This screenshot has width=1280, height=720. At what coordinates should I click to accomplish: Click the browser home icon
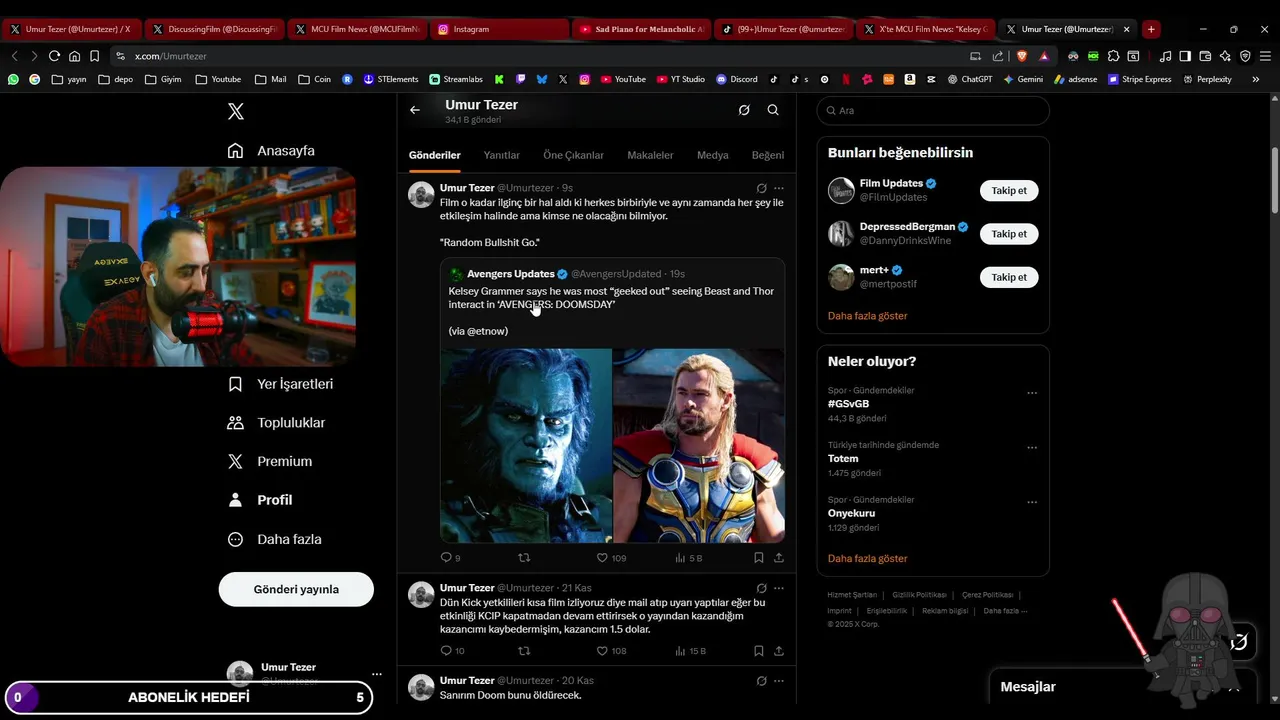(74, 56)
